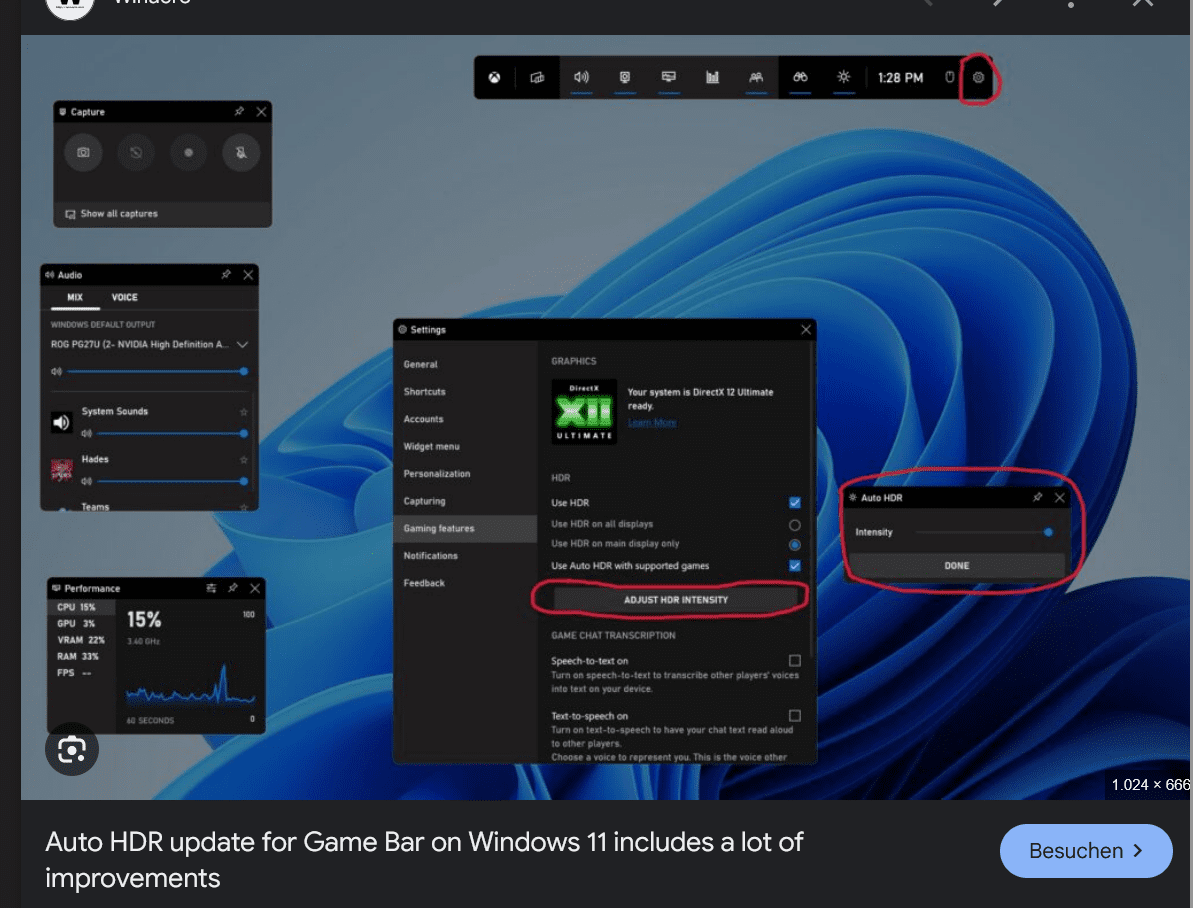Select the FPS tab in Performance widget
Viewport: 1193px width, 908px height.
[x=81, y=673]
